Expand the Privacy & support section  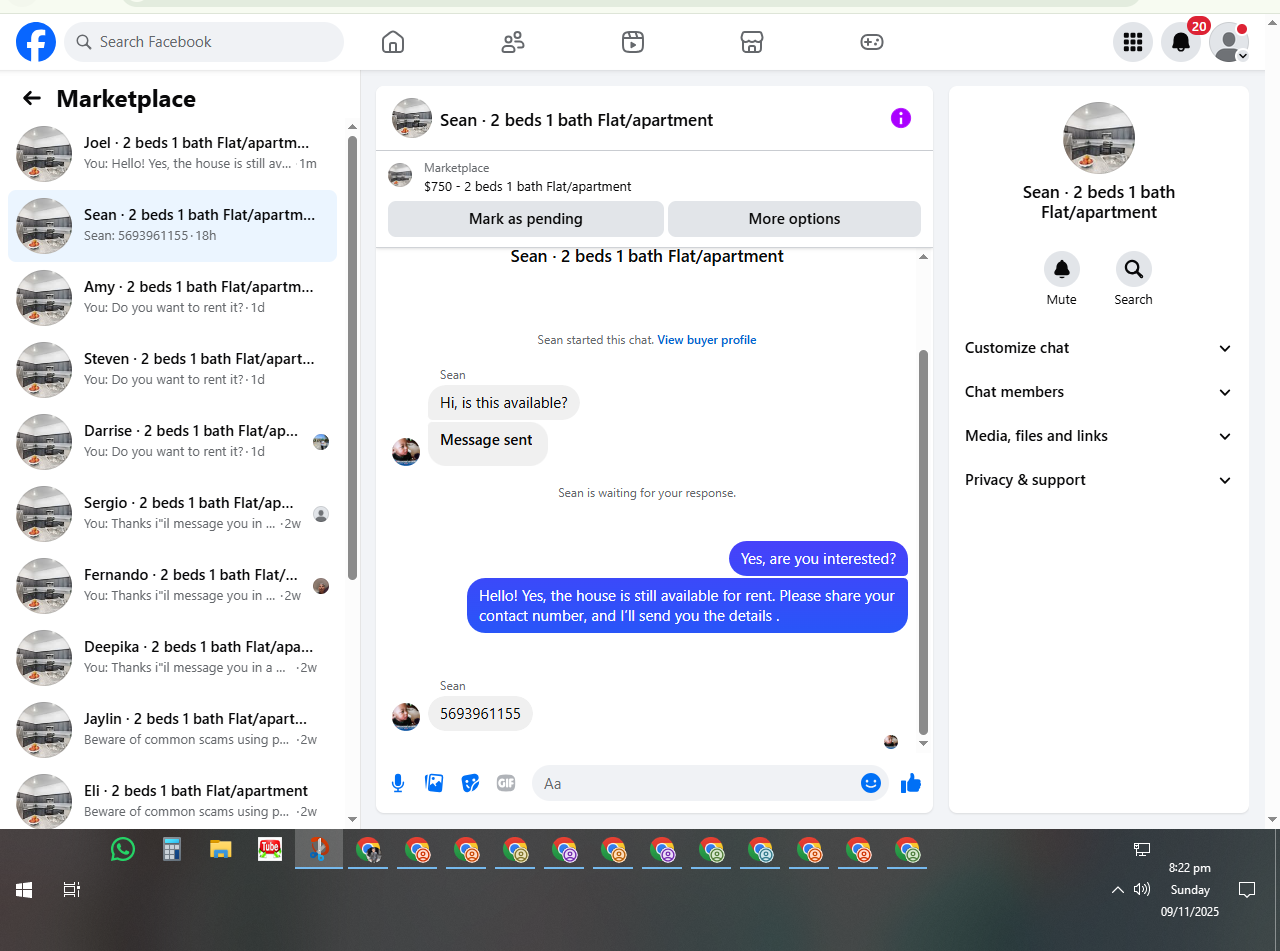(1098, 480)
